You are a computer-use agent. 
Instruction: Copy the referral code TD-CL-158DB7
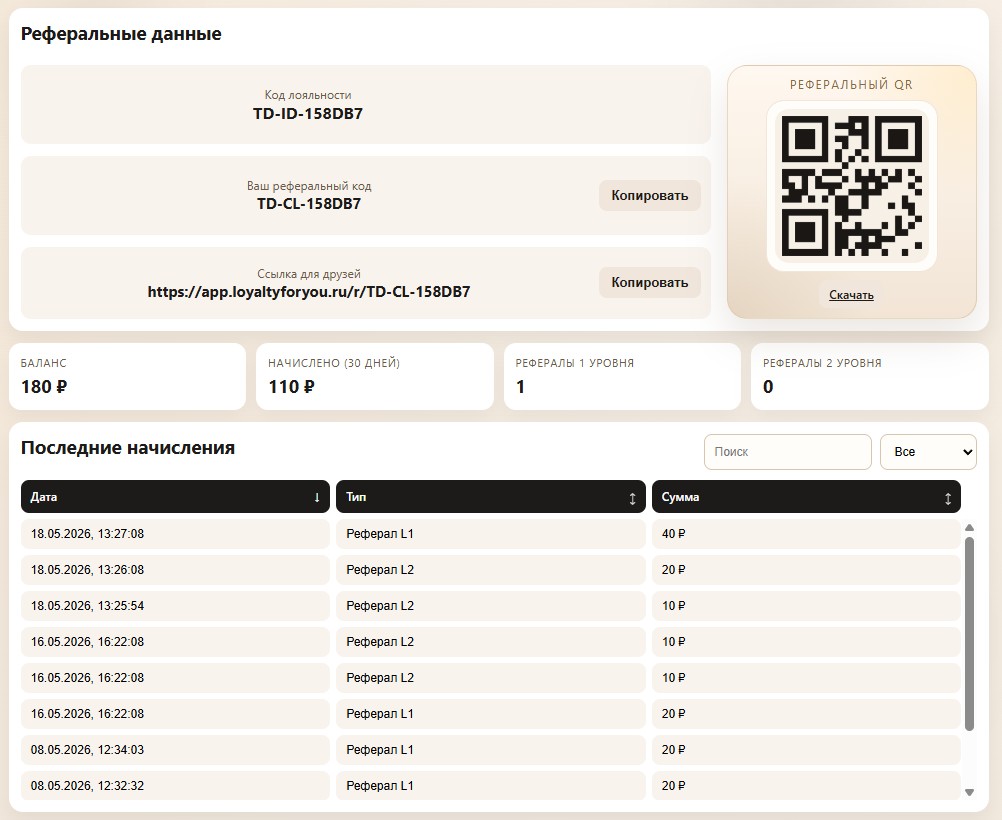649,196
